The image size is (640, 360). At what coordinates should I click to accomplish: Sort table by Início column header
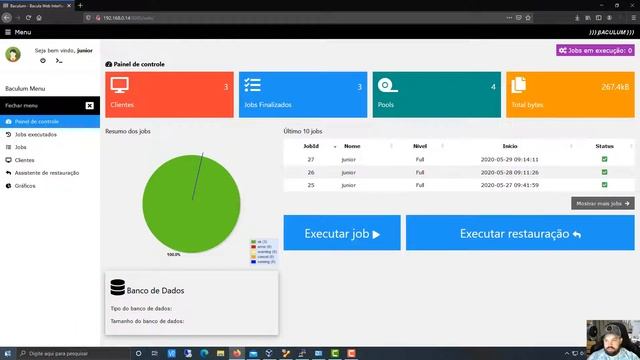(510, 146)
